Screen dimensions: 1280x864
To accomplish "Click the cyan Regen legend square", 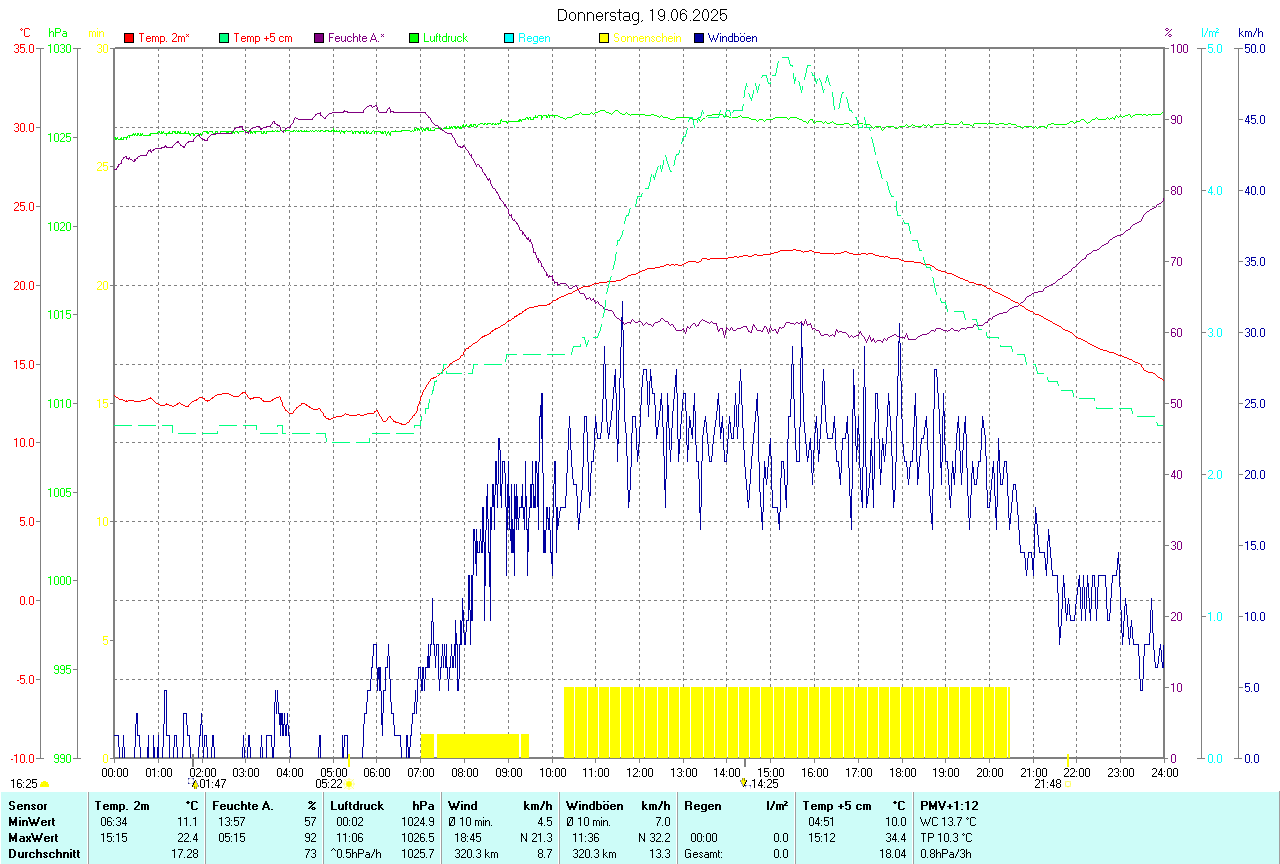I will [x=509, y=38].
